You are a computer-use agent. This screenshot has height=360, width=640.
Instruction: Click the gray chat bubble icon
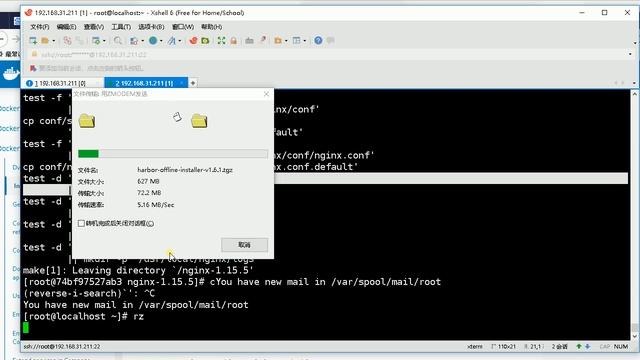(331, 40)
